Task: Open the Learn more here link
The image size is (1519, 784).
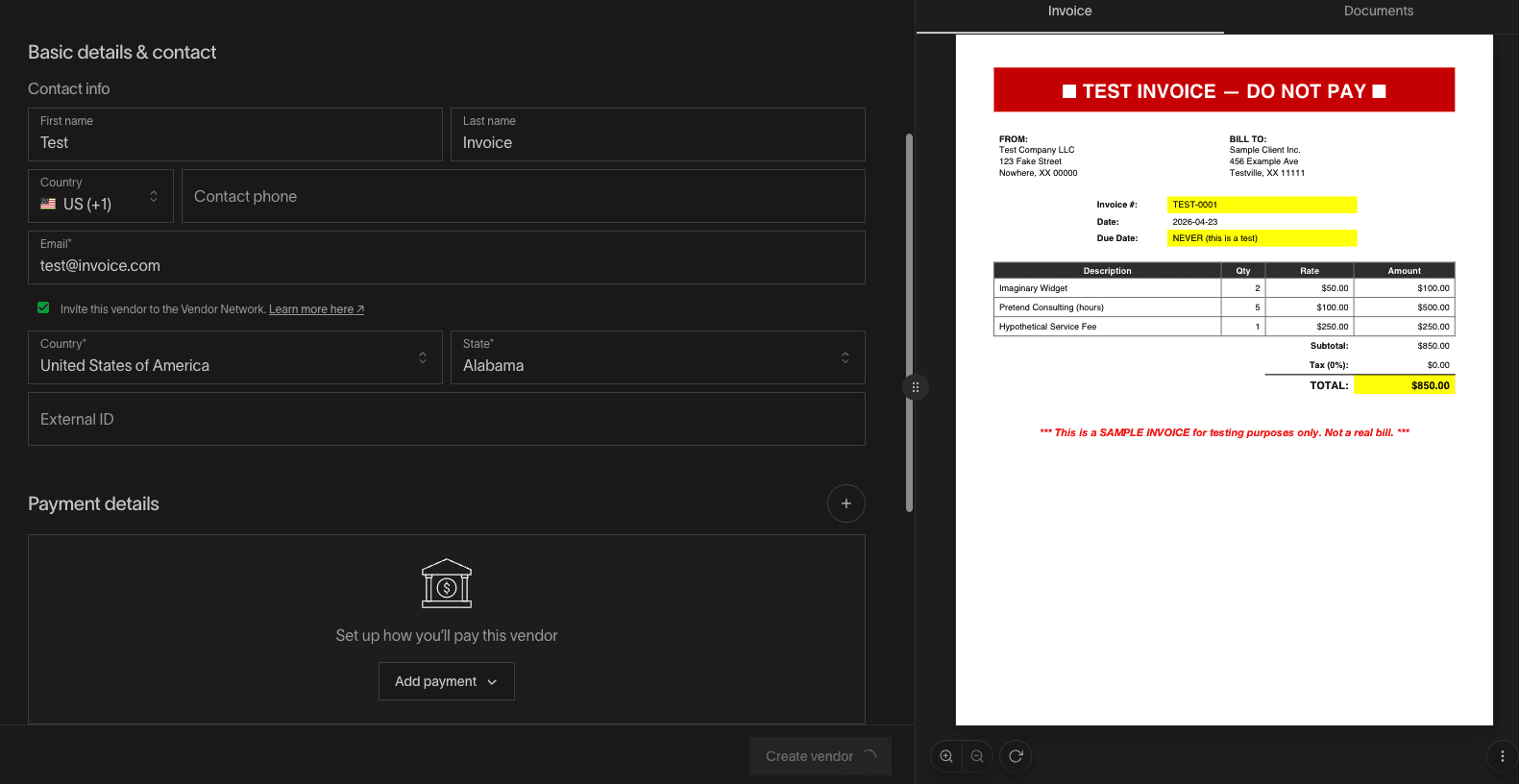Action: 316,309
